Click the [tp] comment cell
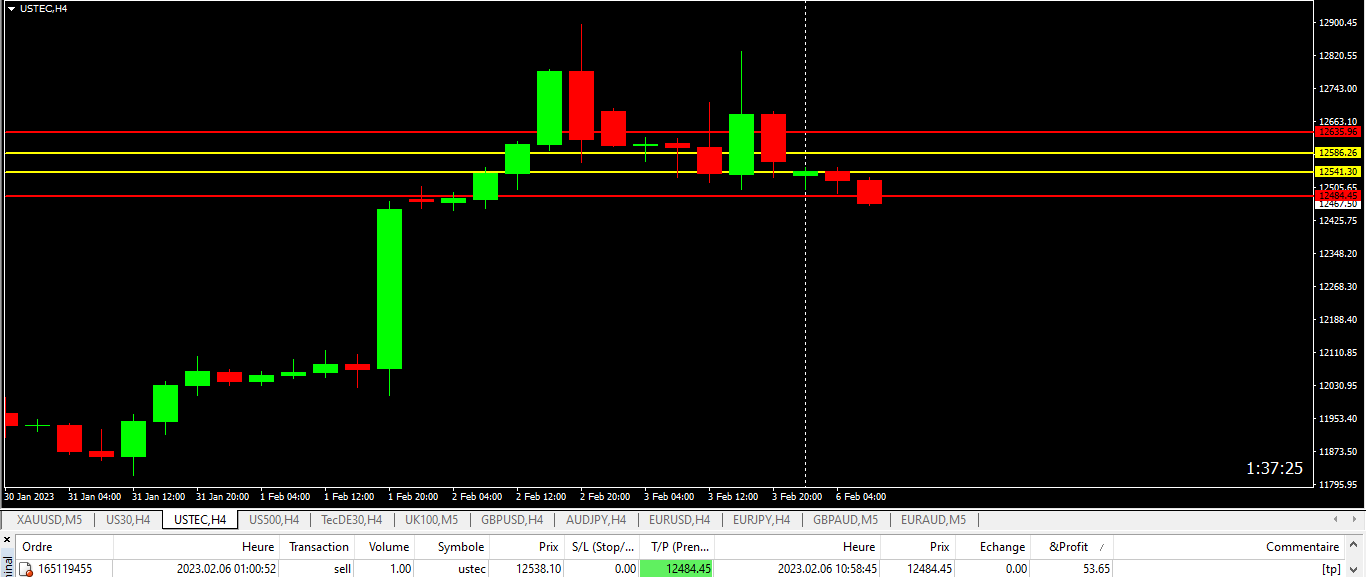 (1330, 569)
